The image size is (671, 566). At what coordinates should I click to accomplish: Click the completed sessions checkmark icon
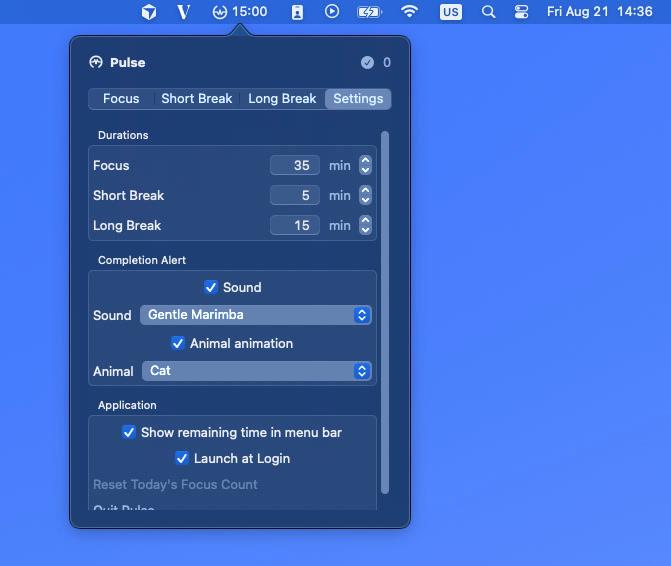pyautogui.click(x=367, y=62)
